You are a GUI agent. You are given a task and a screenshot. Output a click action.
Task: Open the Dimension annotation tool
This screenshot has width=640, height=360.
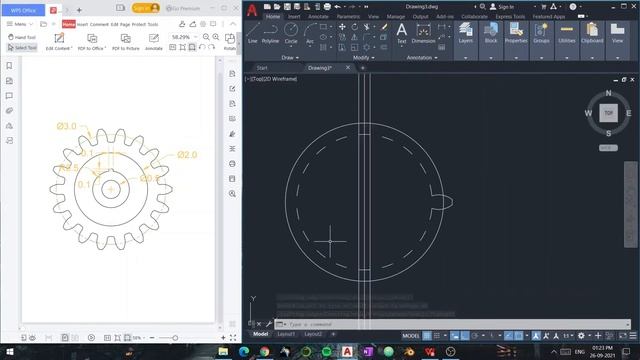[423, 33]
